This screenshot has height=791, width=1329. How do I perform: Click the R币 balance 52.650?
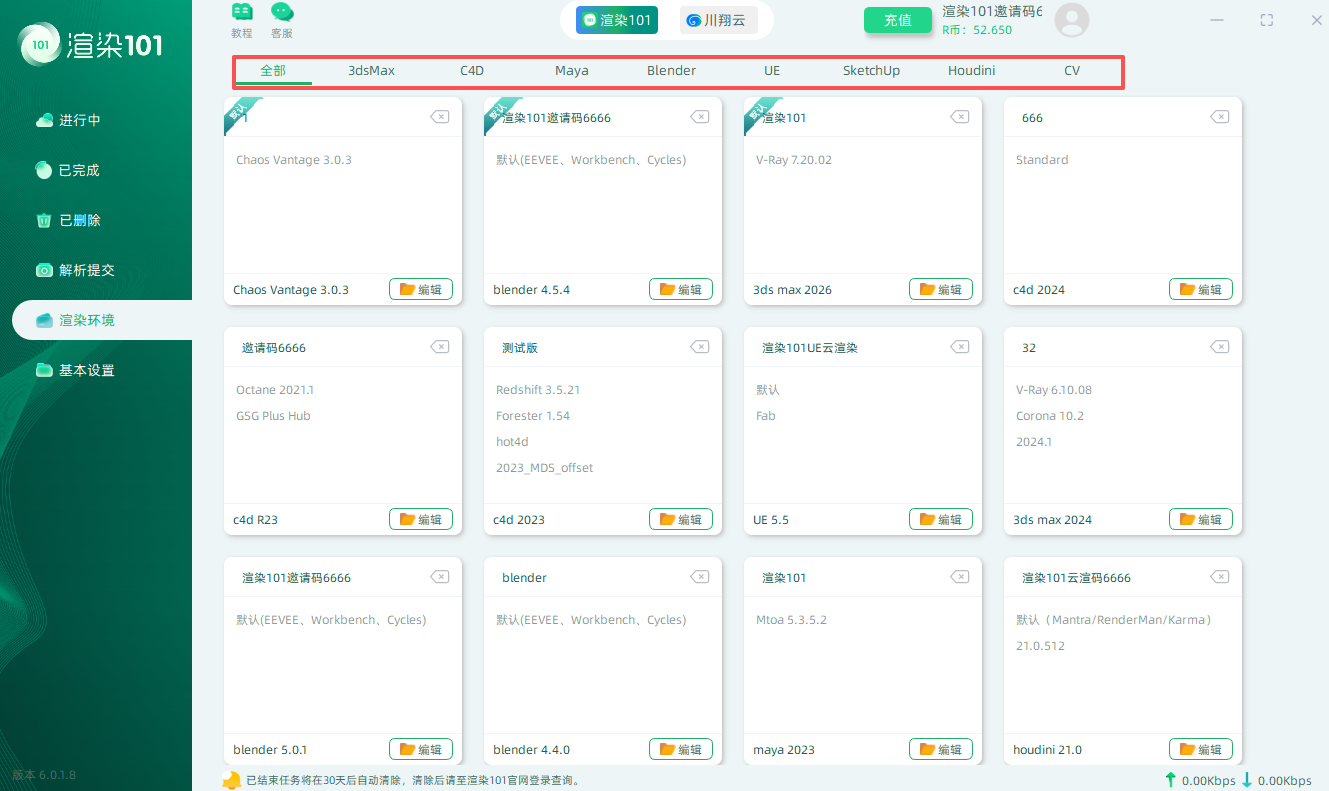[977, 30]
